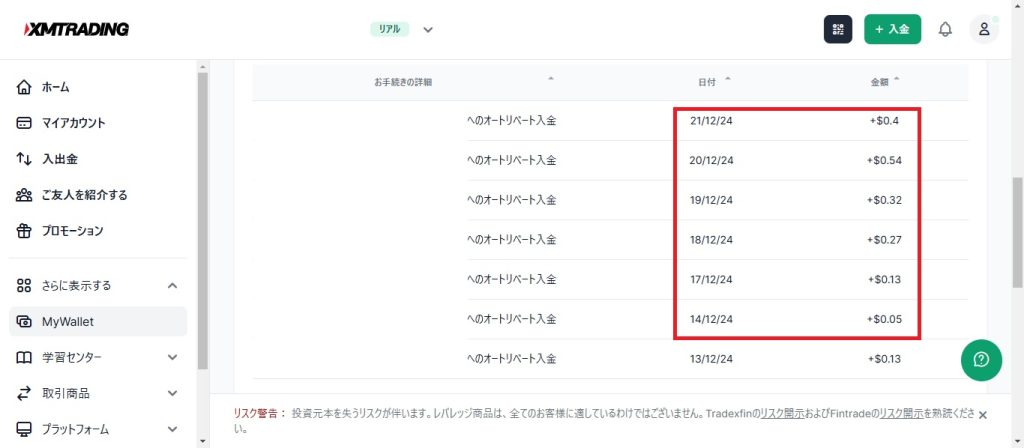
Task: Open deposits and withdrawals (入出金)
Action: (59, 159)
